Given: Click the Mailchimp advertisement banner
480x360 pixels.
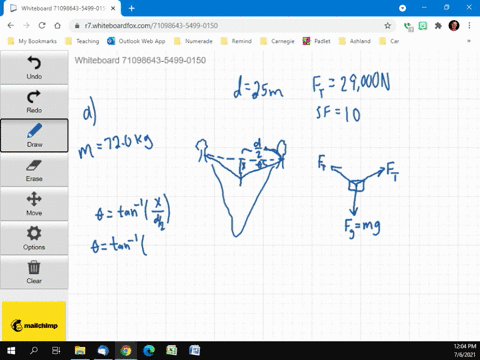Looking at the screenshot, I should [x=34, y=321].
